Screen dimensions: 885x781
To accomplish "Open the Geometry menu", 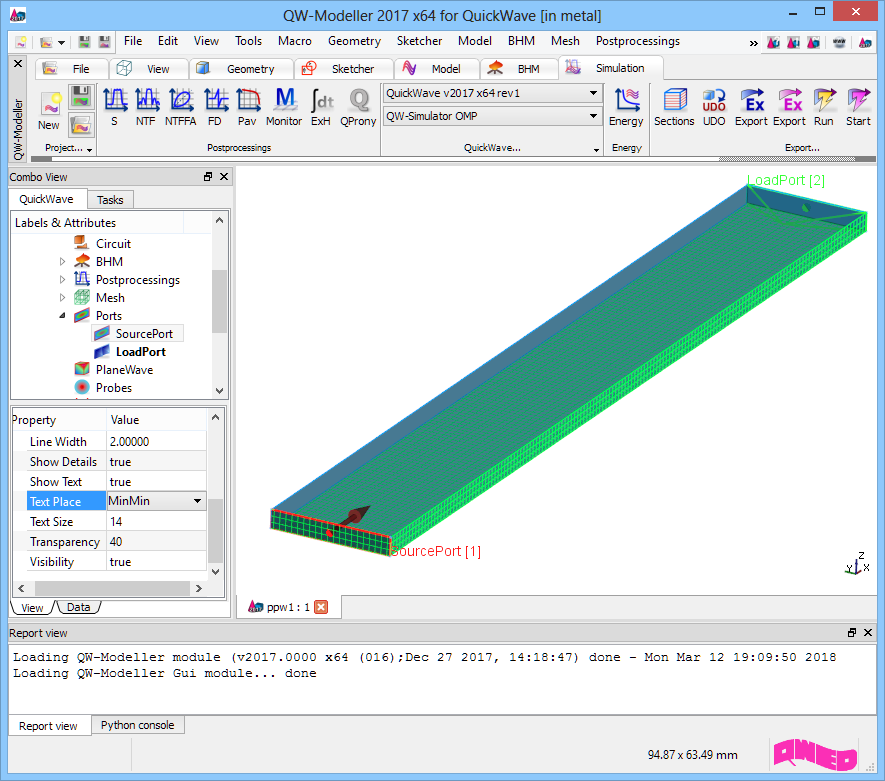I will tap(354, 41).
